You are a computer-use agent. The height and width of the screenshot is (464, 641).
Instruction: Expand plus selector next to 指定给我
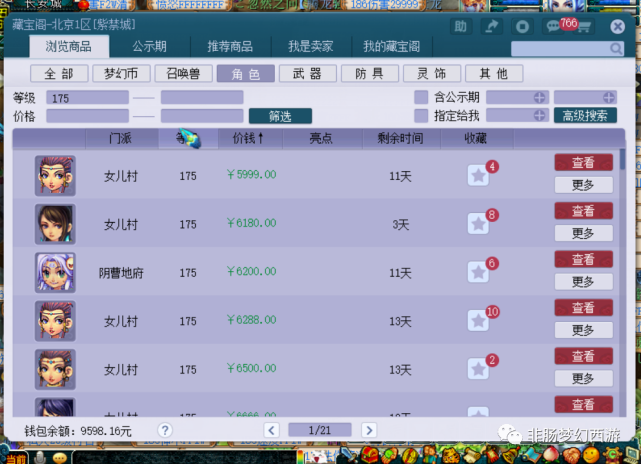coord(539,116)
